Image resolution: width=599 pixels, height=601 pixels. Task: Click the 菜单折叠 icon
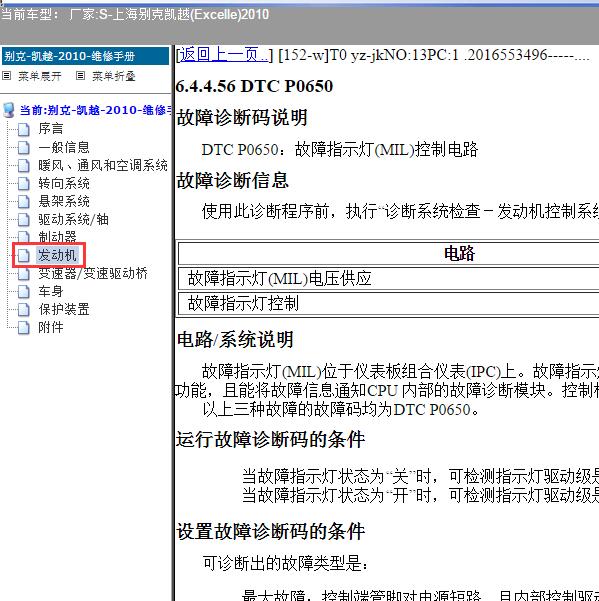coord(80,76)
